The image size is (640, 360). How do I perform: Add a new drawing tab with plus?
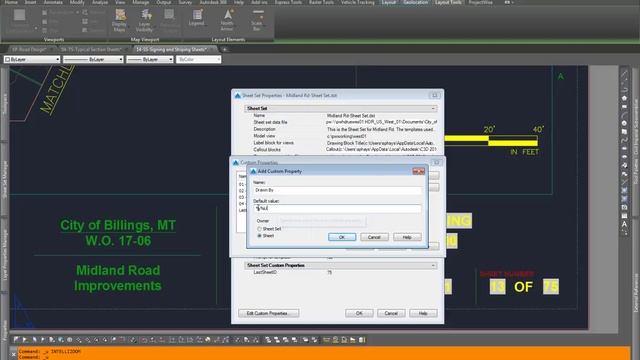coord(224,49)
